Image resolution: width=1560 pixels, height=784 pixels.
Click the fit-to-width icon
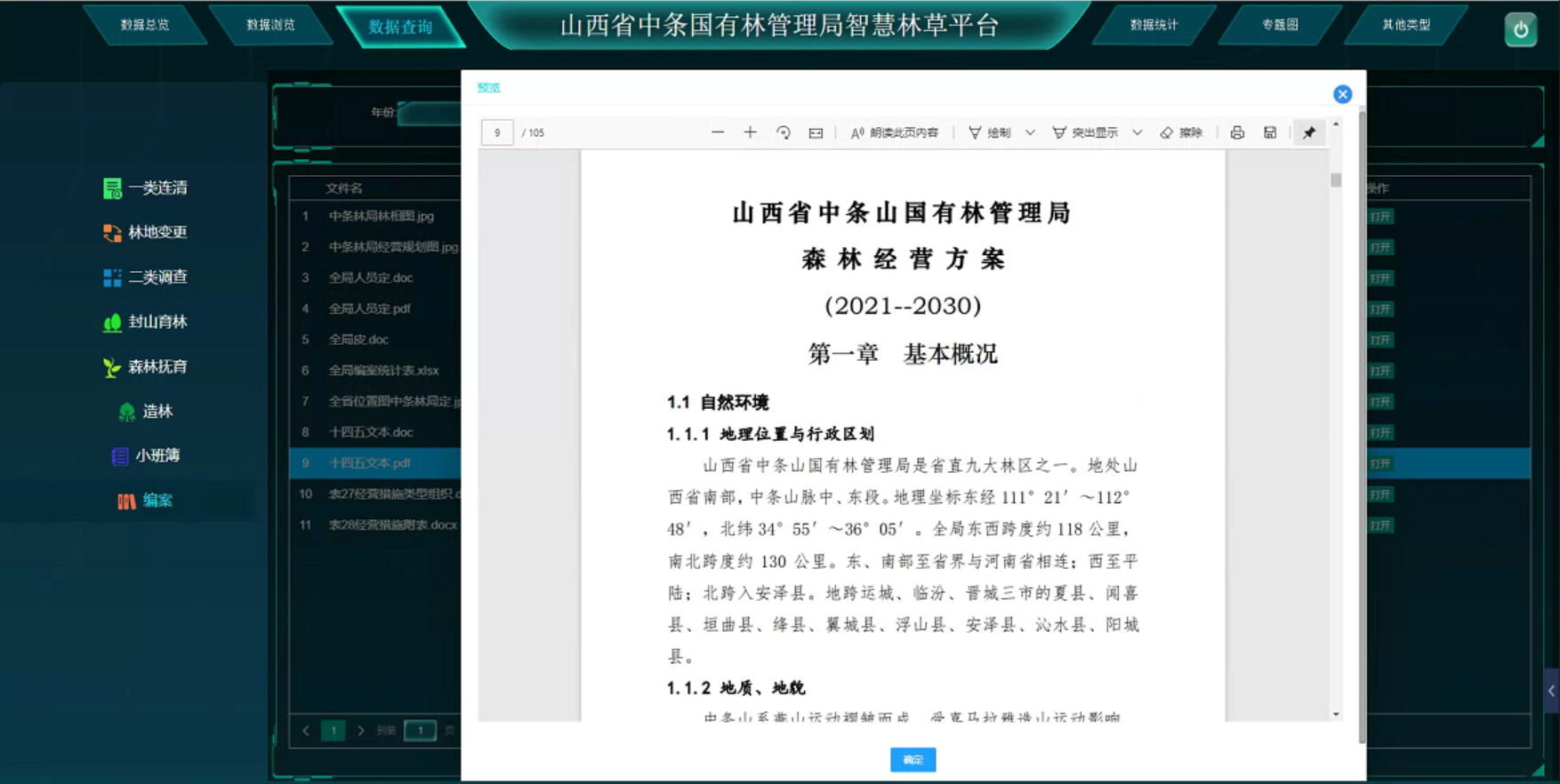click(x=816, y=132)
